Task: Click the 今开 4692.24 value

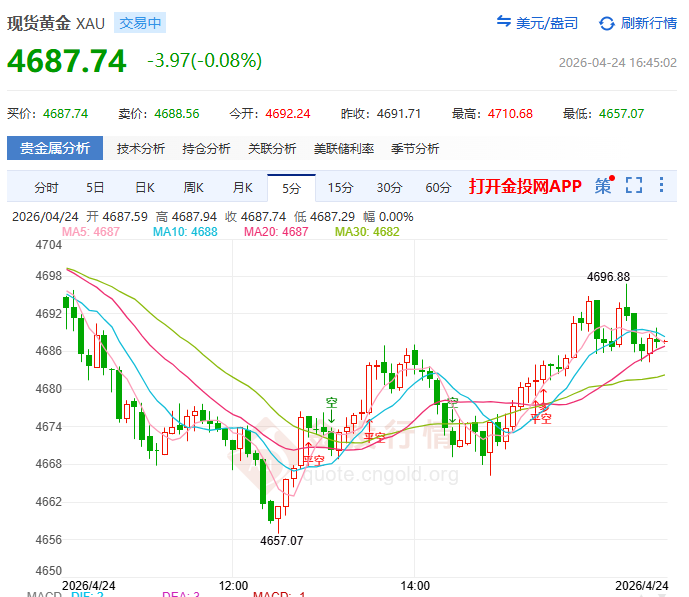Action: 288,114
